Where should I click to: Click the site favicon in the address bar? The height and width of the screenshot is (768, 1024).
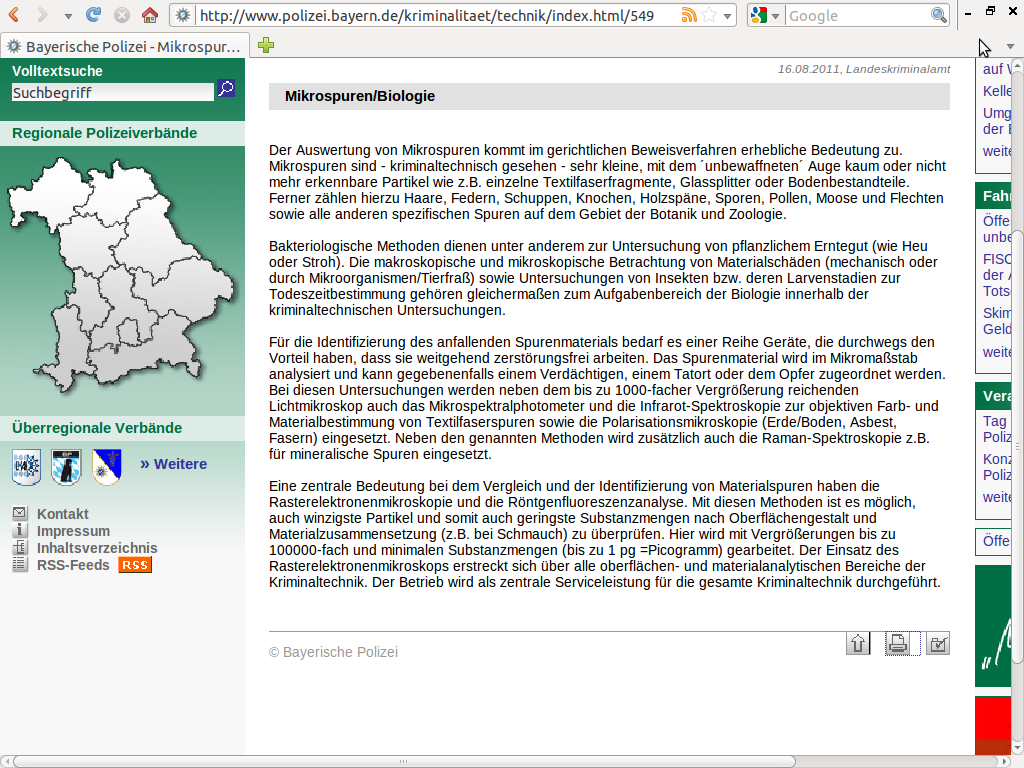pos(183,15)
